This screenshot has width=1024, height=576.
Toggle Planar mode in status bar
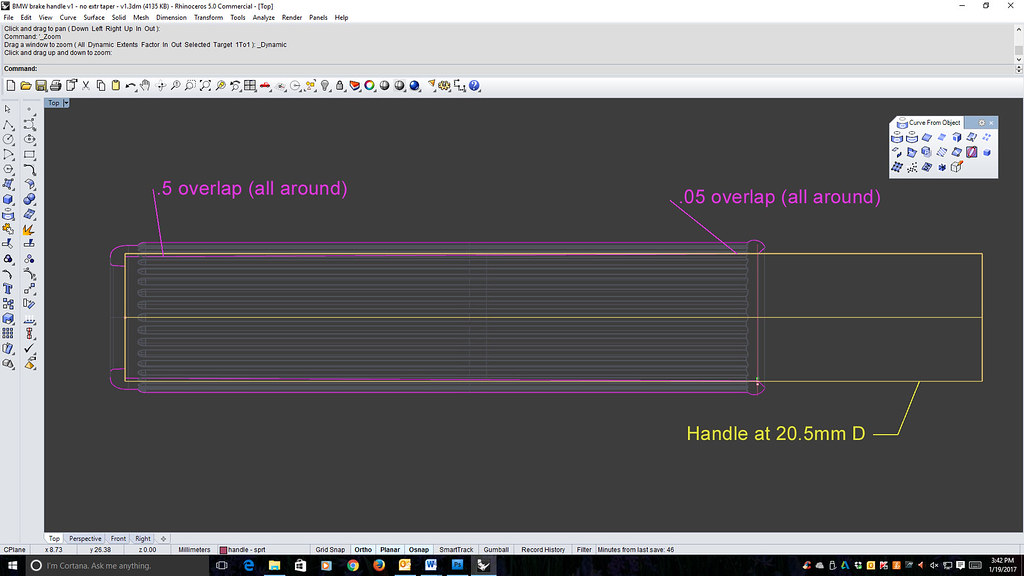(390, 550)
